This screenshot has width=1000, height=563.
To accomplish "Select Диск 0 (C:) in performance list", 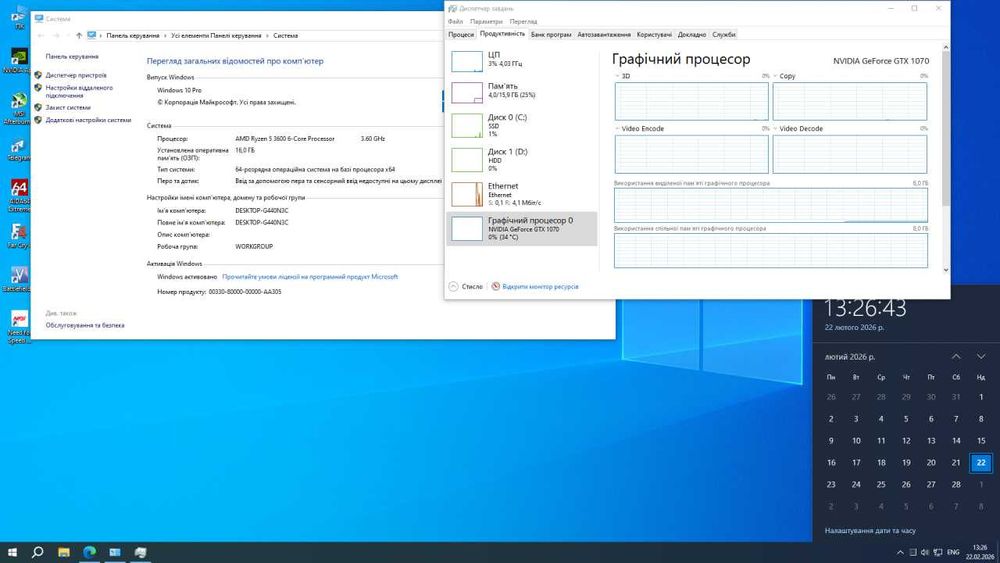I will click(522, 126).
